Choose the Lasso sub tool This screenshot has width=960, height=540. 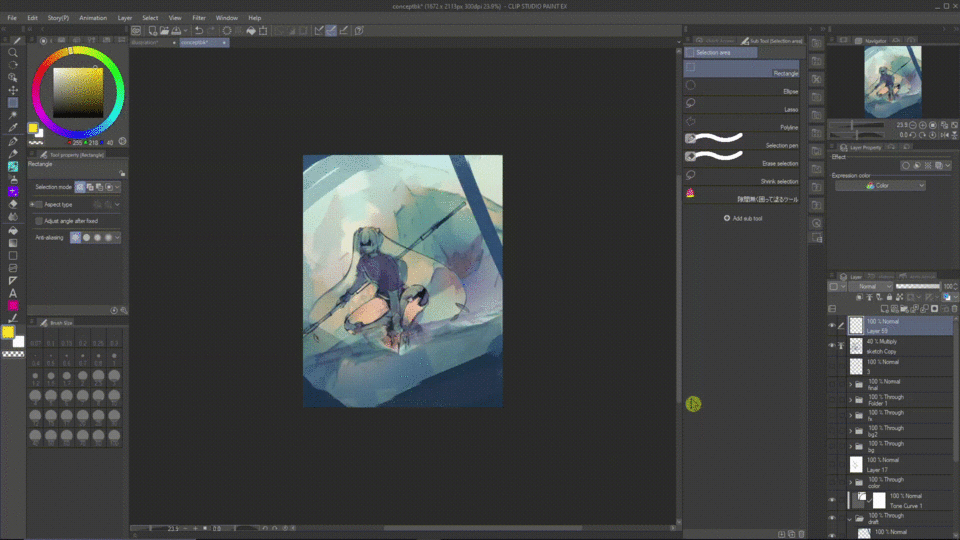[741, 105]
